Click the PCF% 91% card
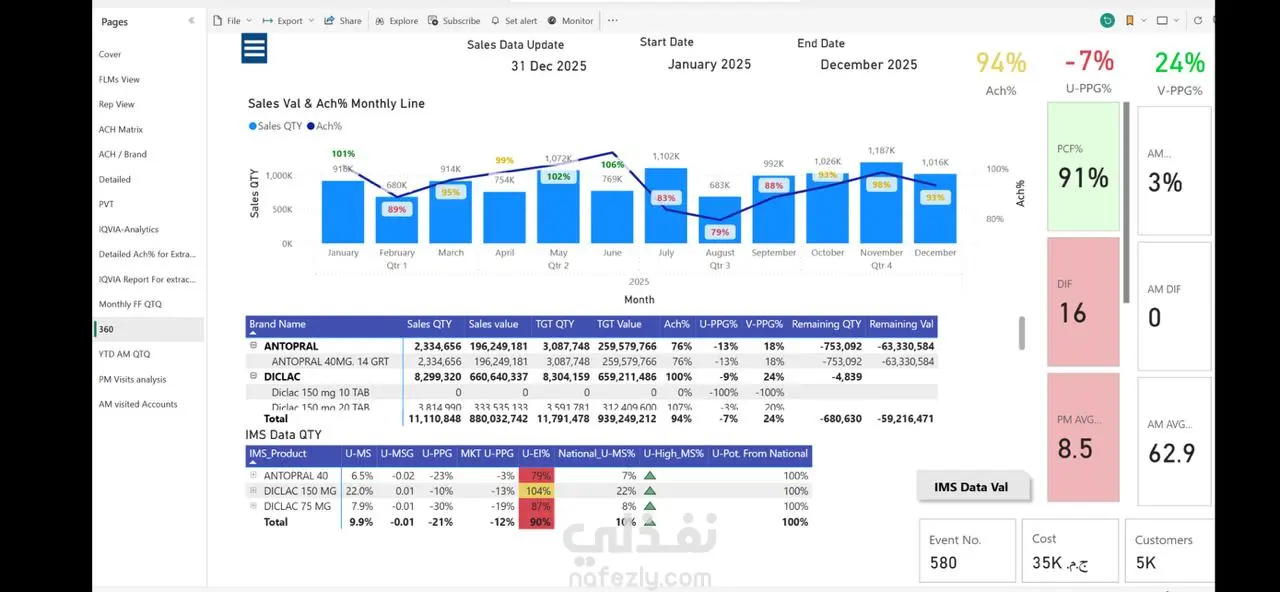Screen dimensions: 1280x592 pyautogui.click(x=1083, y=167)
